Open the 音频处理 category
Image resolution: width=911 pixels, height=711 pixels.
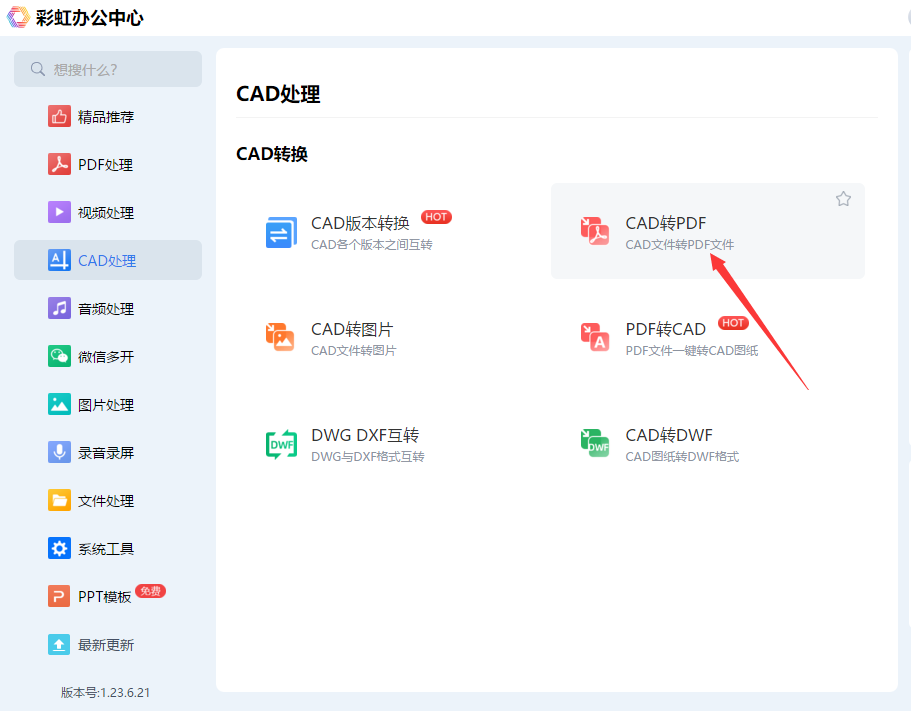coord(108,308)
